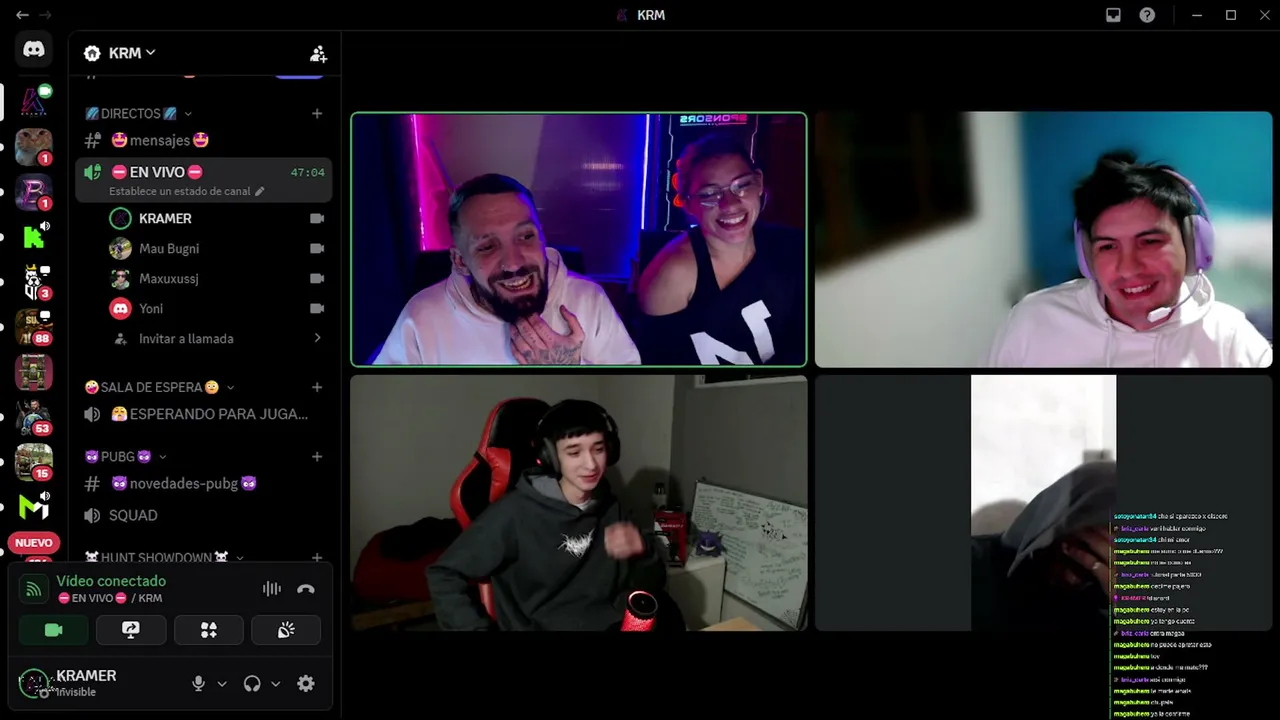Open microphone input options arrow
The image size is (1280, 720).
click(222, 684)
